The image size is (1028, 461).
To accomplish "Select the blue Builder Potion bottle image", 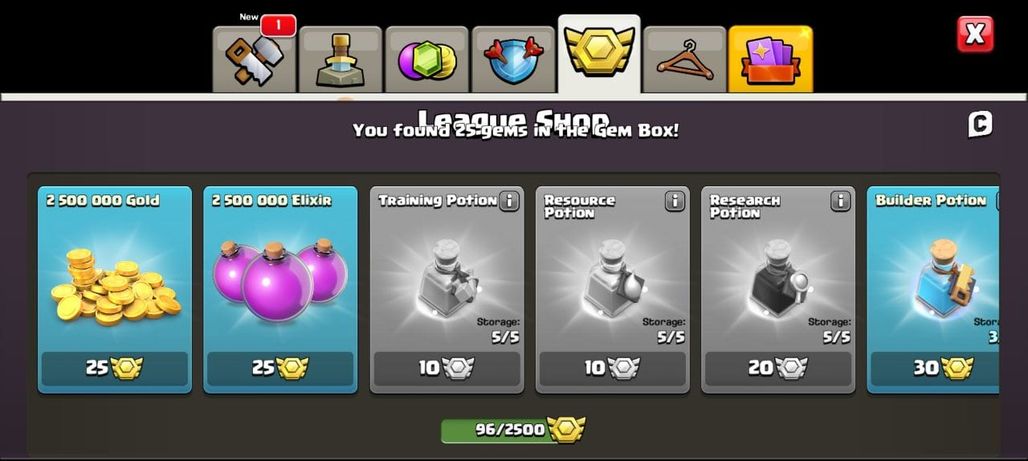I will pyautogui.click(x=943, y=278).
